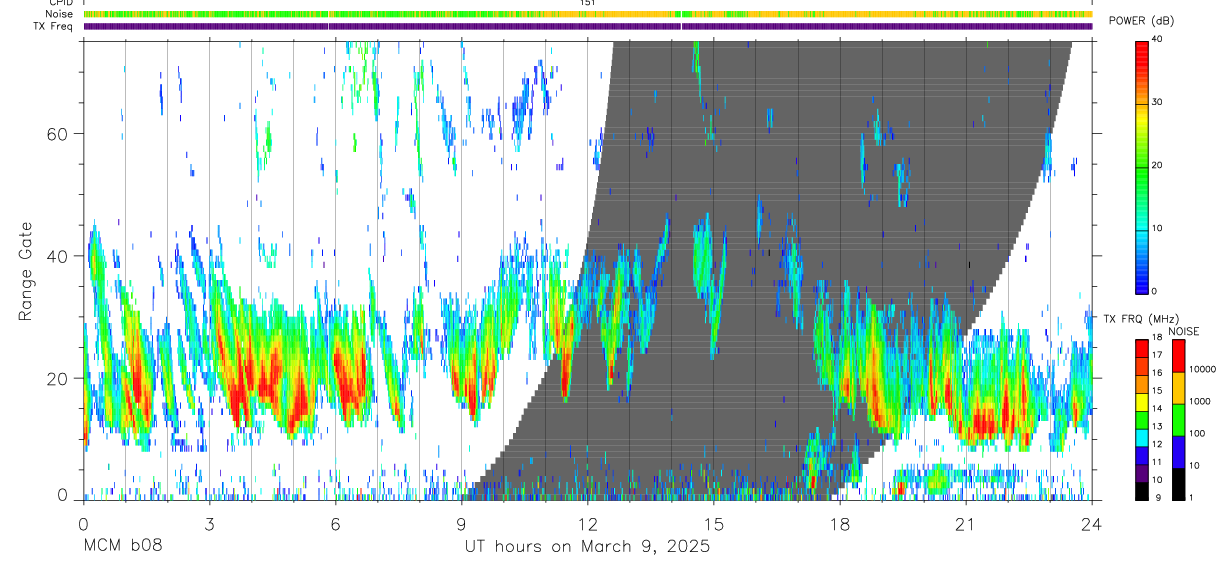The height and width of the screenshot is (567, 1228).
Task: Click the "10" tick on the POWER color bar
Action: [1158, 228]
